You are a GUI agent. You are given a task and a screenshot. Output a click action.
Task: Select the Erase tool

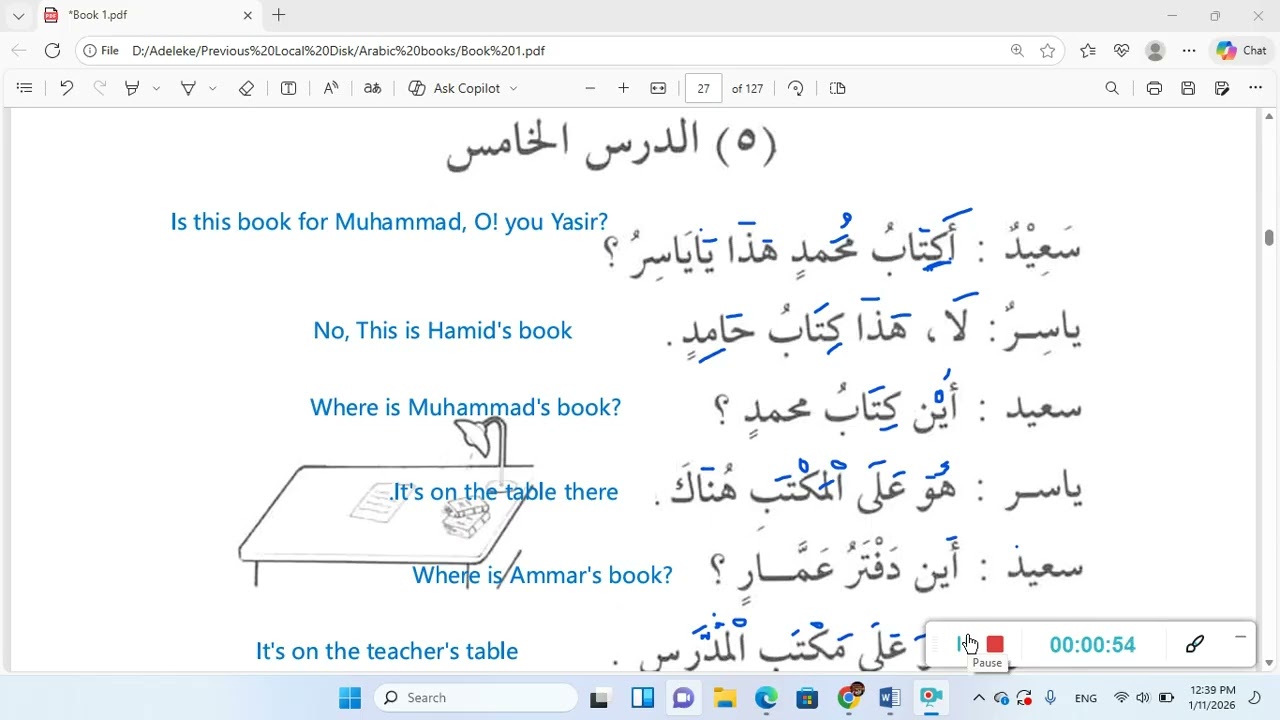(246, 88)
